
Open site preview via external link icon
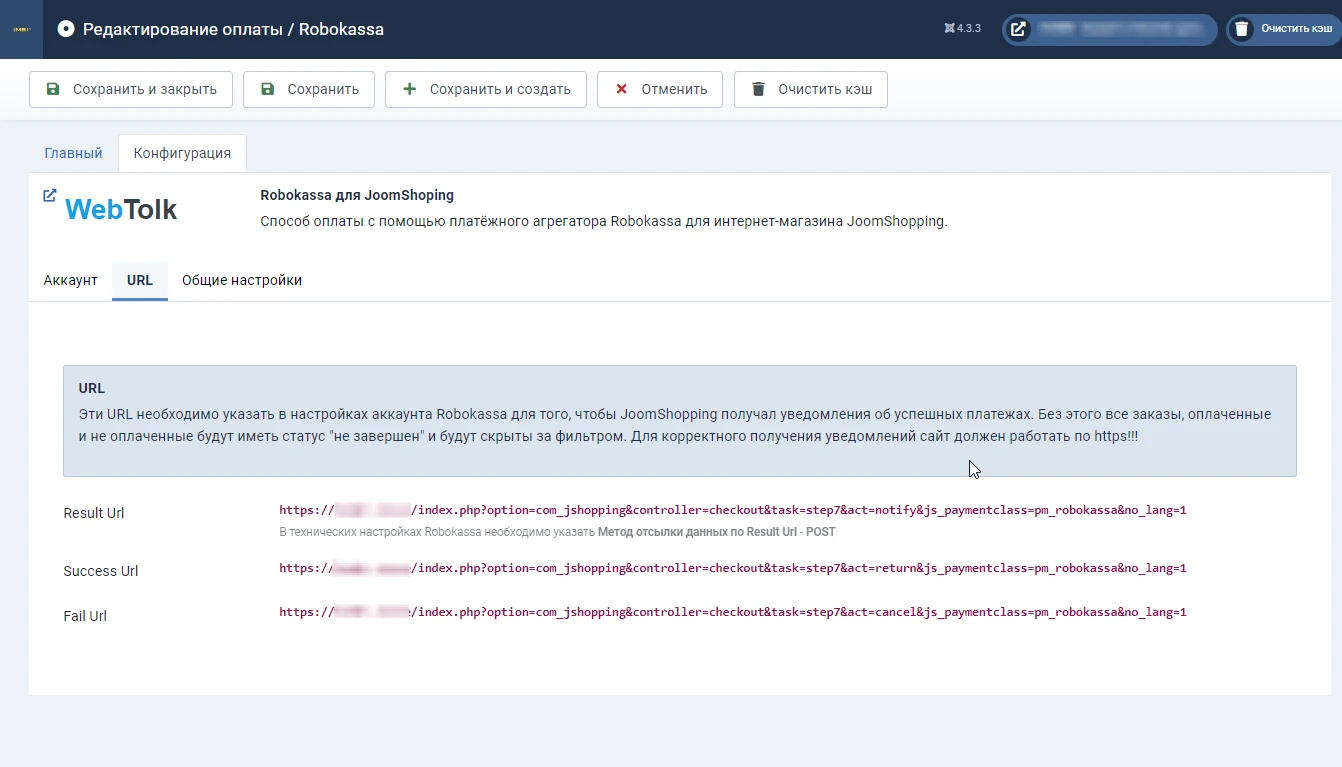(1018, 29)
